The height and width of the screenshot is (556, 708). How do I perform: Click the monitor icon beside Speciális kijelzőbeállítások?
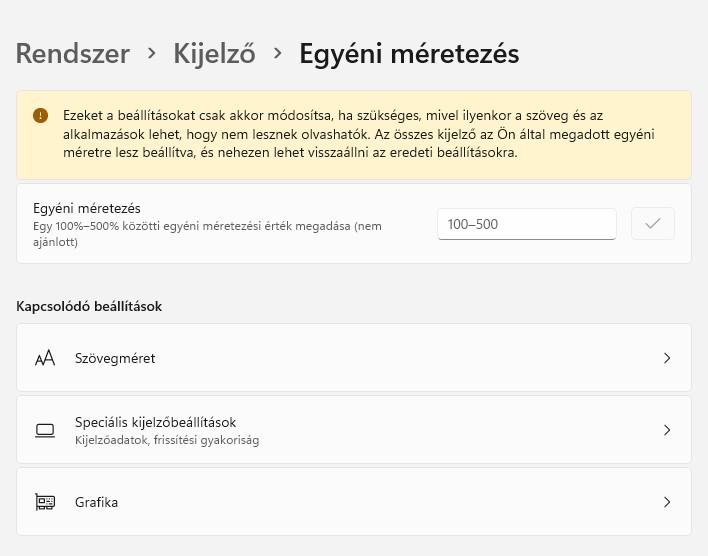tap(44, 430)
